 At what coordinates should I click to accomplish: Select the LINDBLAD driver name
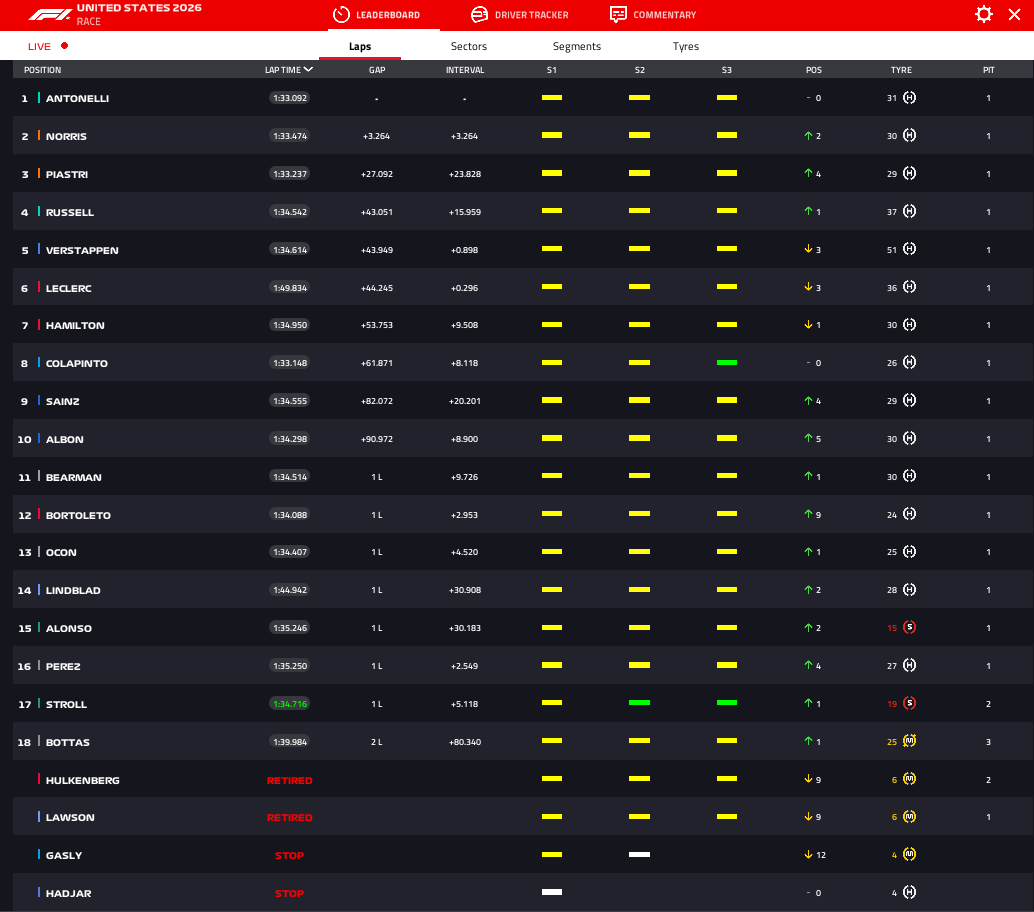[73, 591]
